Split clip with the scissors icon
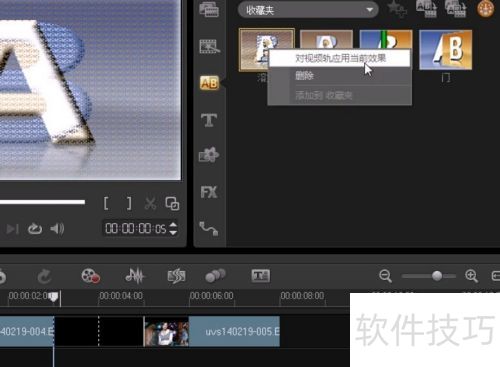Image resolution: width=500 pixels, height=367 pixels. pos(150,203)
